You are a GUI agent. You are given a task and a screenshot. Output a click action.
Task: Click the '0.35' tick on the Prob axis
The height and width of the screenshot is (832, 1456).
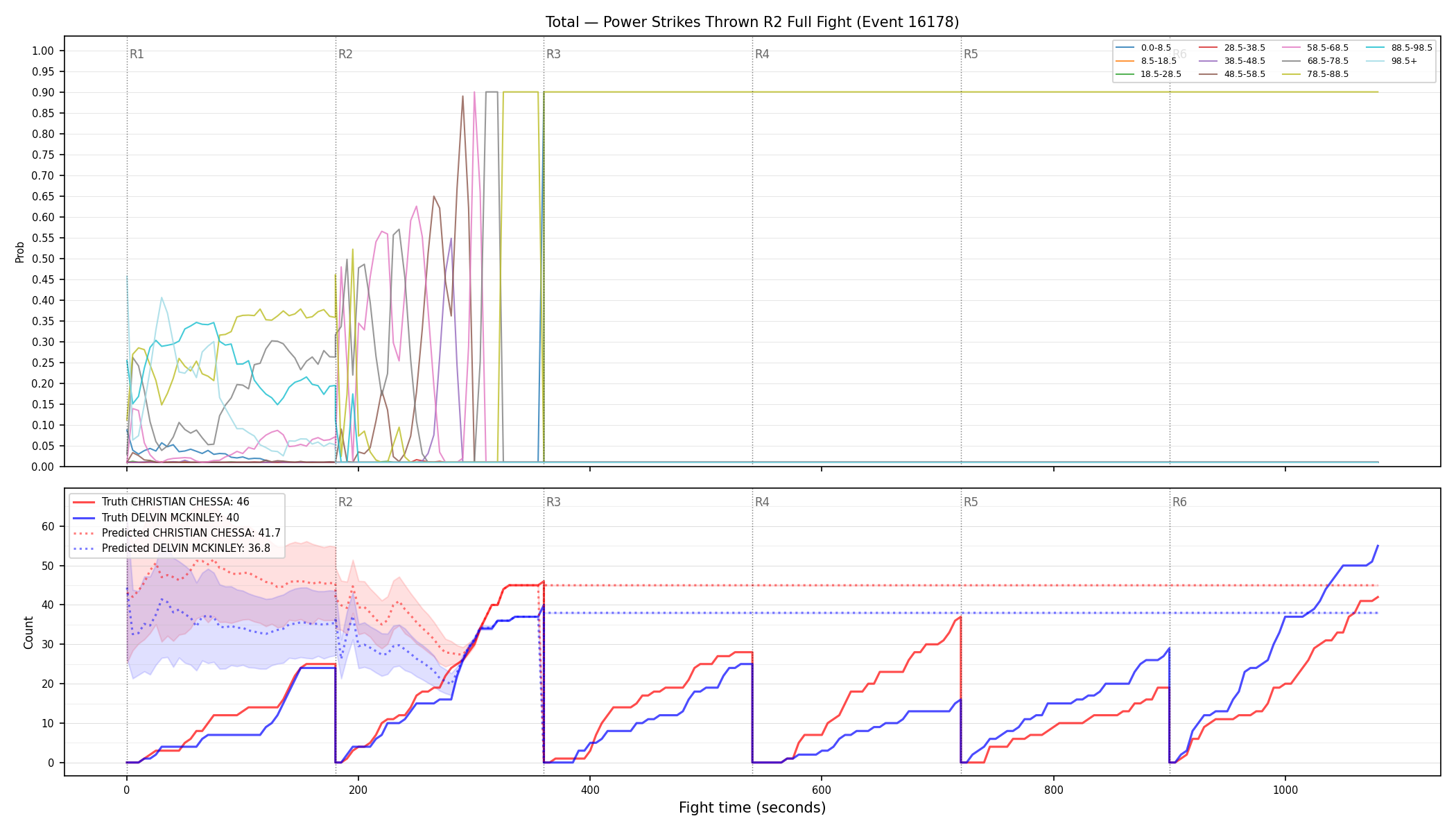(x=43, y=321)
